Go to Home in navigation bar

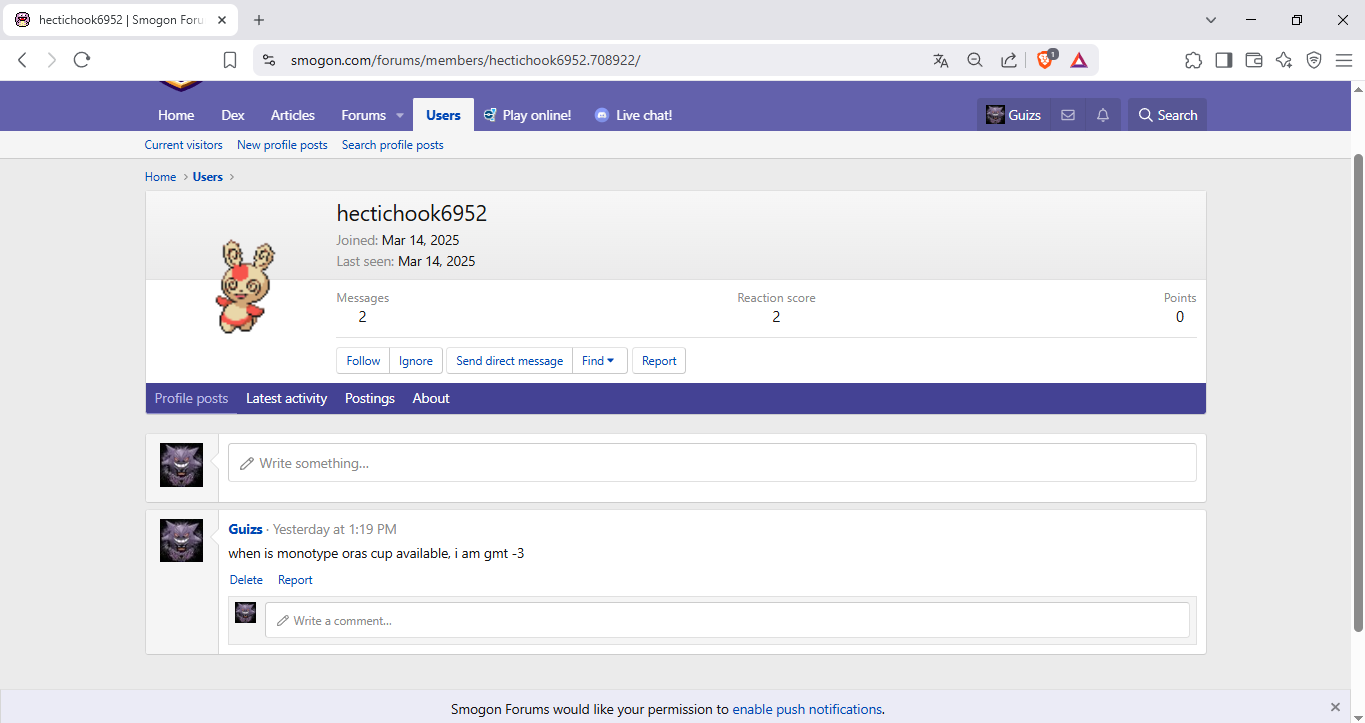click(176, 115)
